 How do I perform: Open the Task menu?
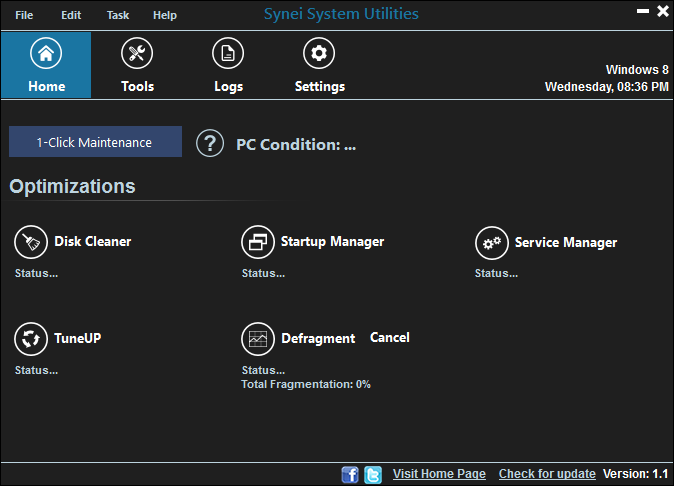pos(118,15)
